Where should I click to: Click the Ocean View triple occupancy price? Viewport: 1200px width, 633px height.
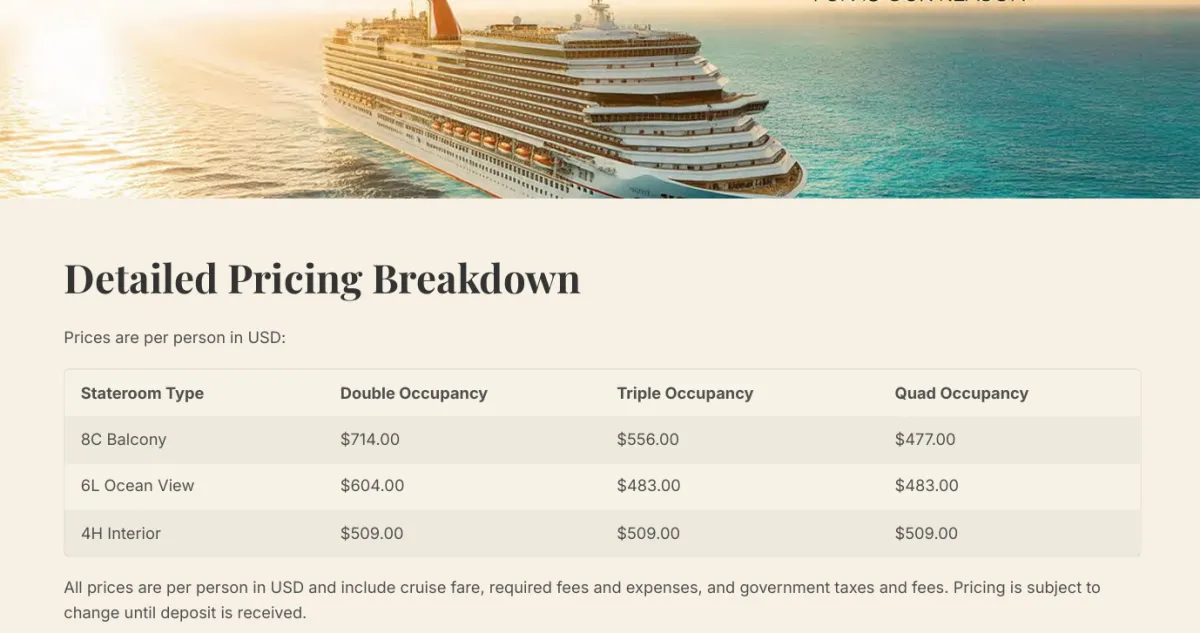[649, 485]
